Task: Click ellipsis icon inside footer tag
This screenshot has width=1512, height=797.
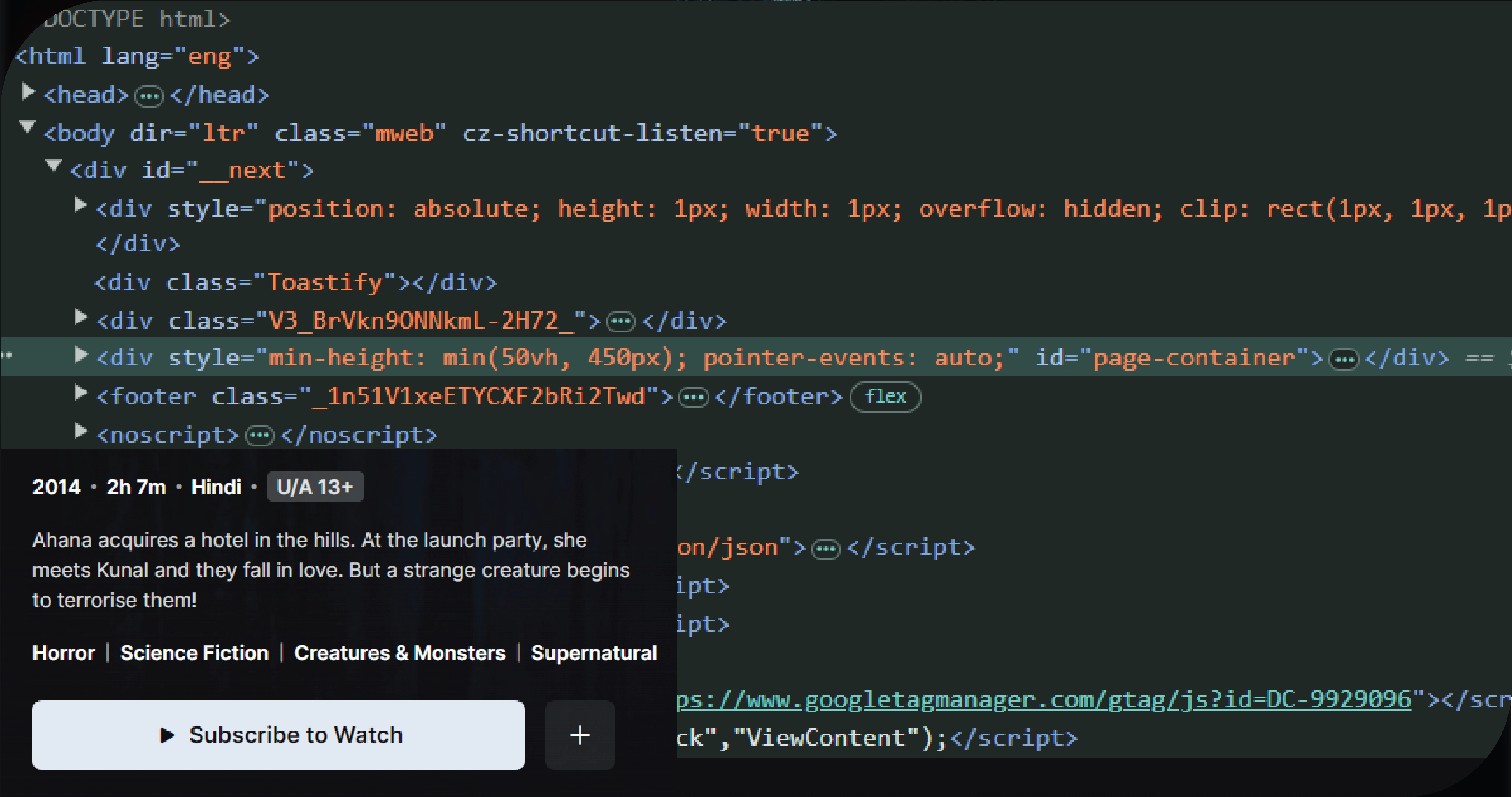Action: pos(693,398)
